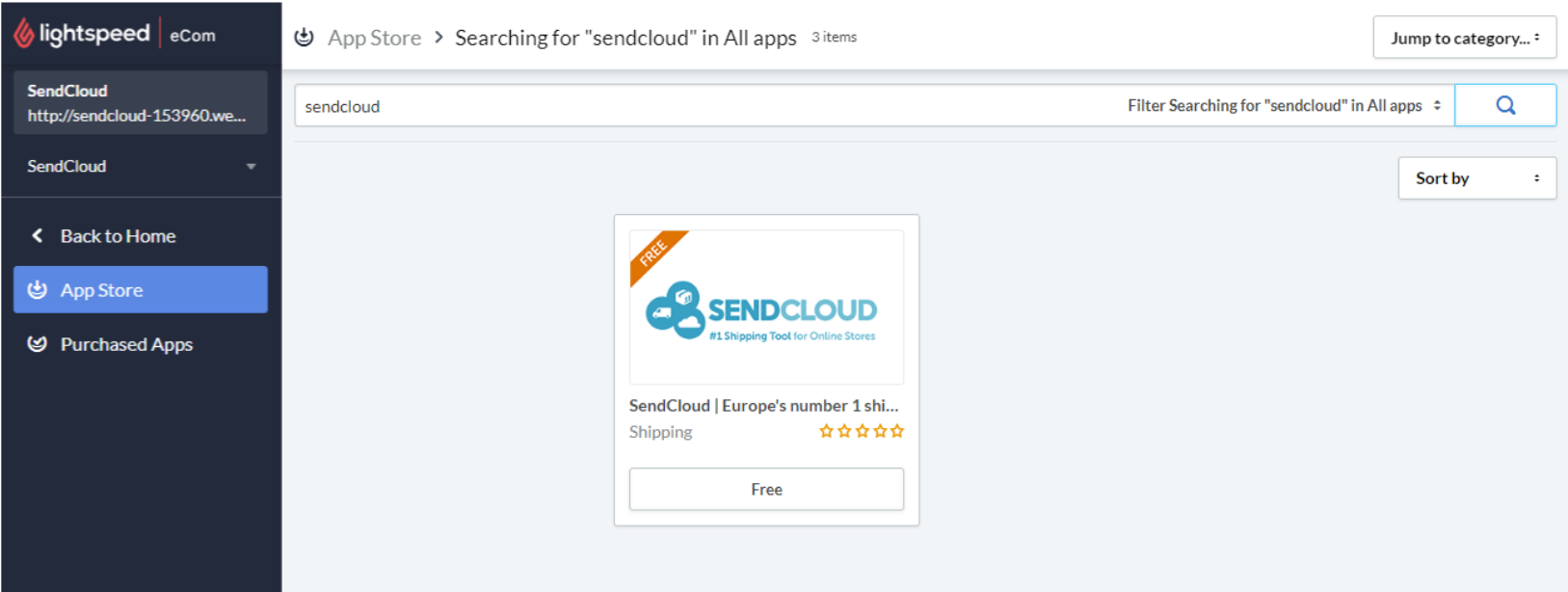
Task: Click the App Store icon in breadcrumb
Action: [x=304, y=38]
